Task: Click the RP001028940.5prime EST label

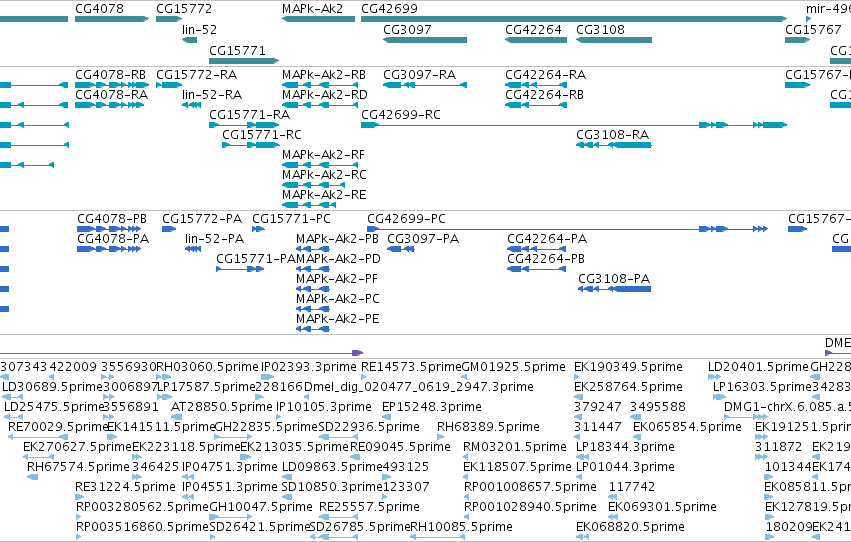Action: (530, 507)
